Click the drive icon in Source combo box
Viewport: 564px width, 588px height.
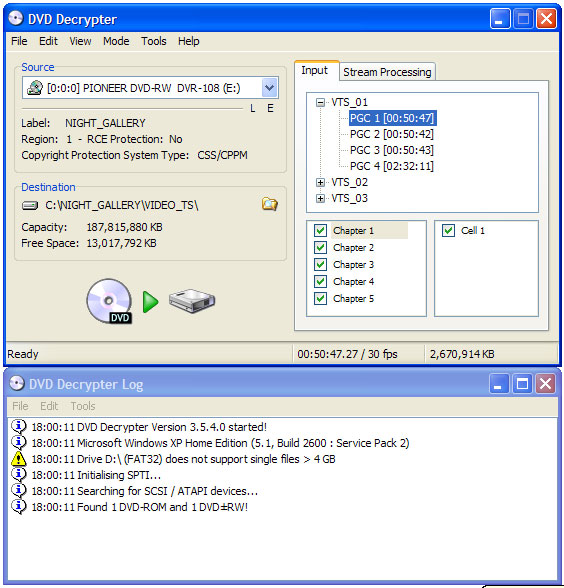(34, 88)
